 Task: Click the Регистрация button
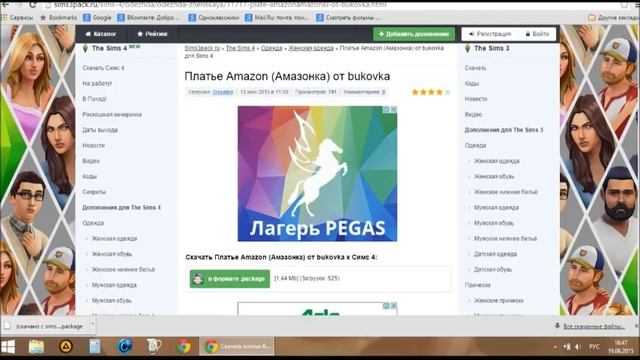click(490, 34)
